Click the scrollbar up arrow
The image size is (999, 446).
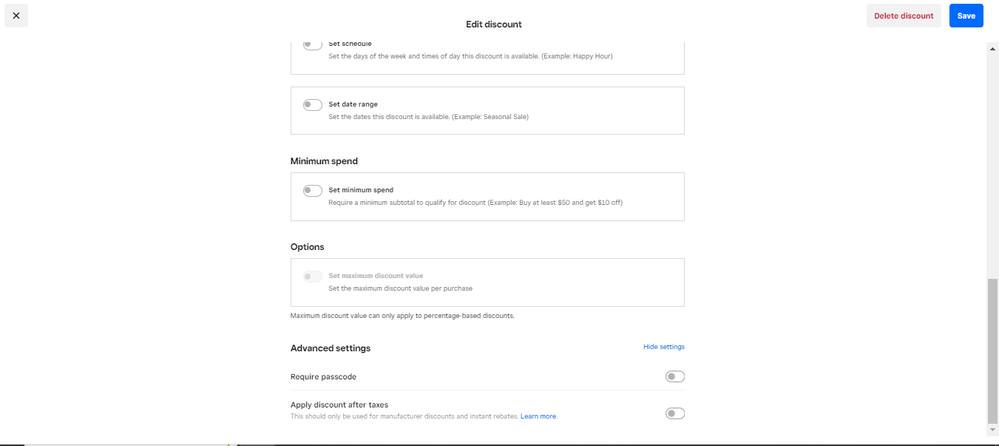click(992, 47)
